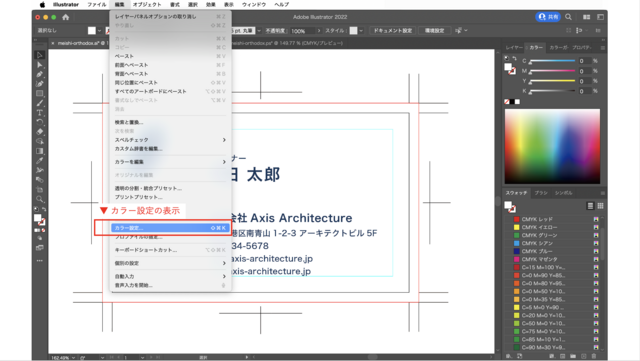
Task: Open zoom level dropdown at bottom
Action: click(73, 358)
